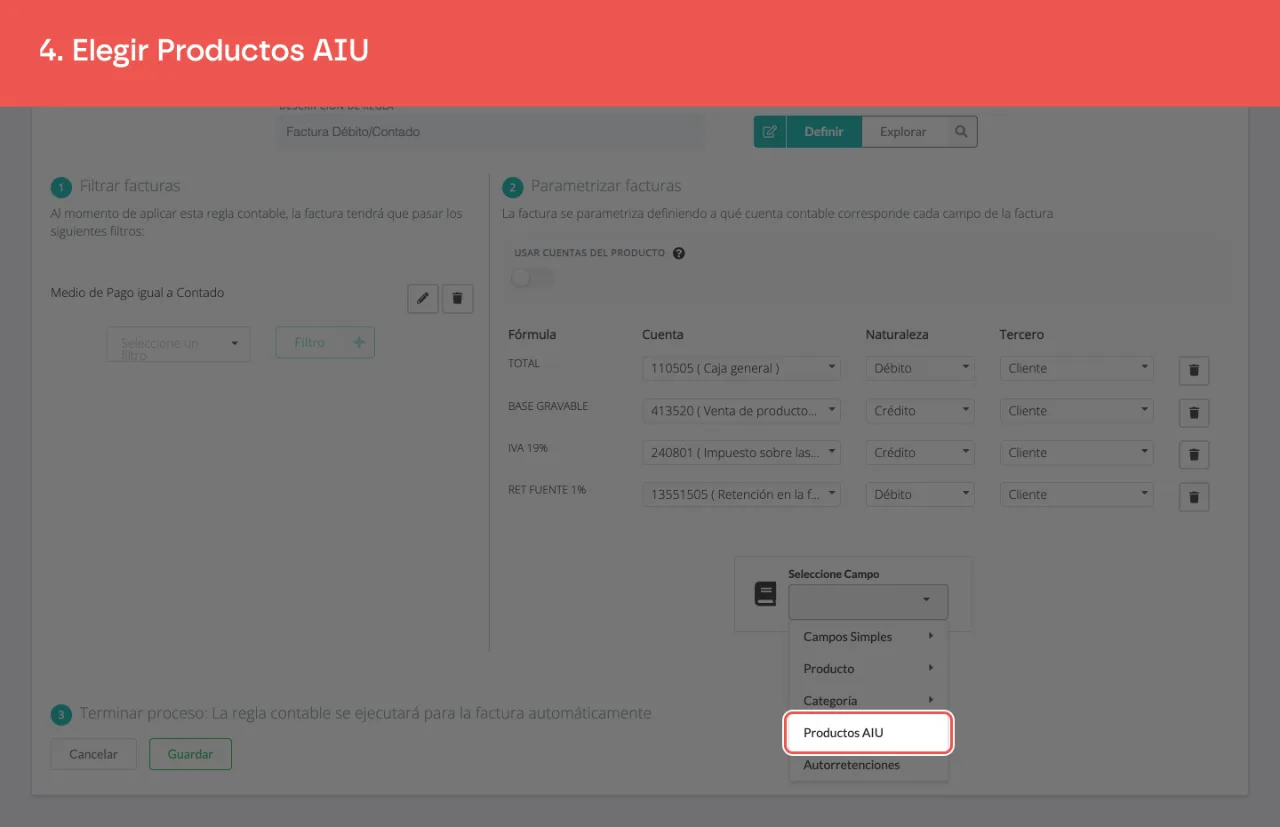
Task: Delete the RET FUENTE 1% row trash icon
Action: pos(1194,496)
